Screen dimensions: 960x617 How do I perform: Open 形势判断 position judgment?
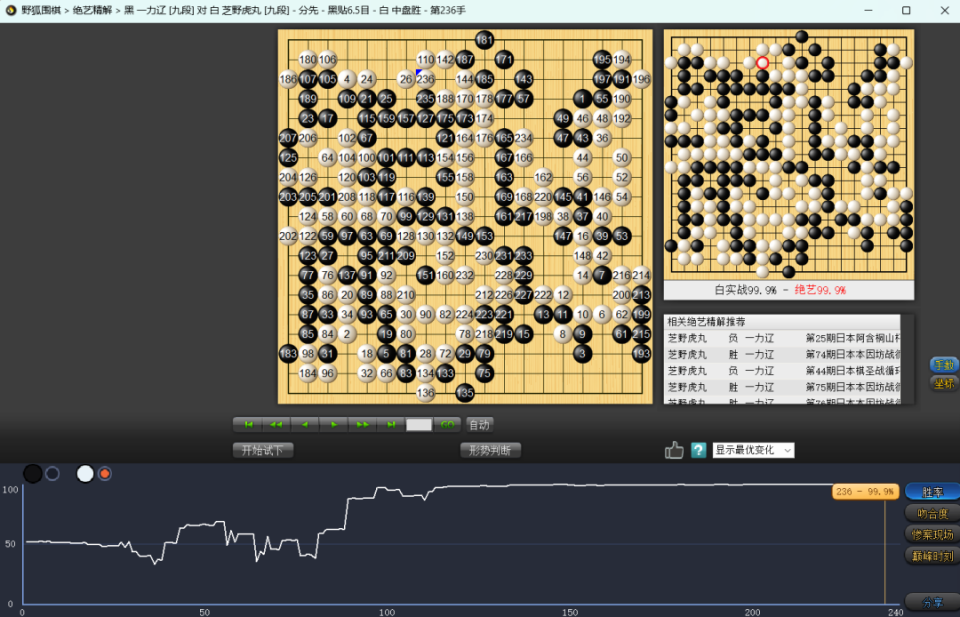click(490, 451)
